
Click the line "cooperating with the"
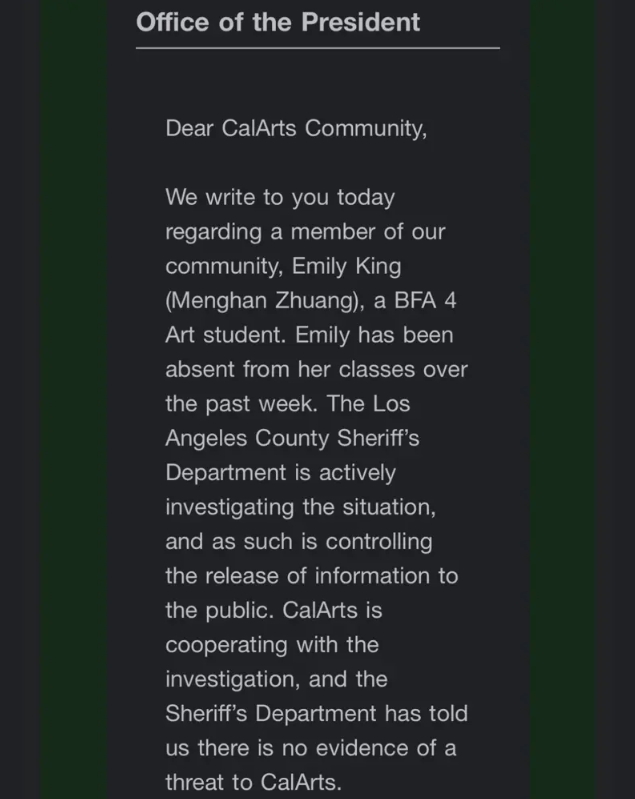pos(271,645)
